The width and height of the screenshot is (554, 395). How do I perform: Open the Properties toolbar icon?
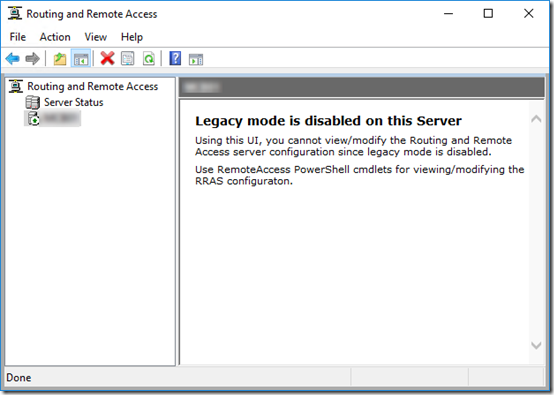coord(128,59)
